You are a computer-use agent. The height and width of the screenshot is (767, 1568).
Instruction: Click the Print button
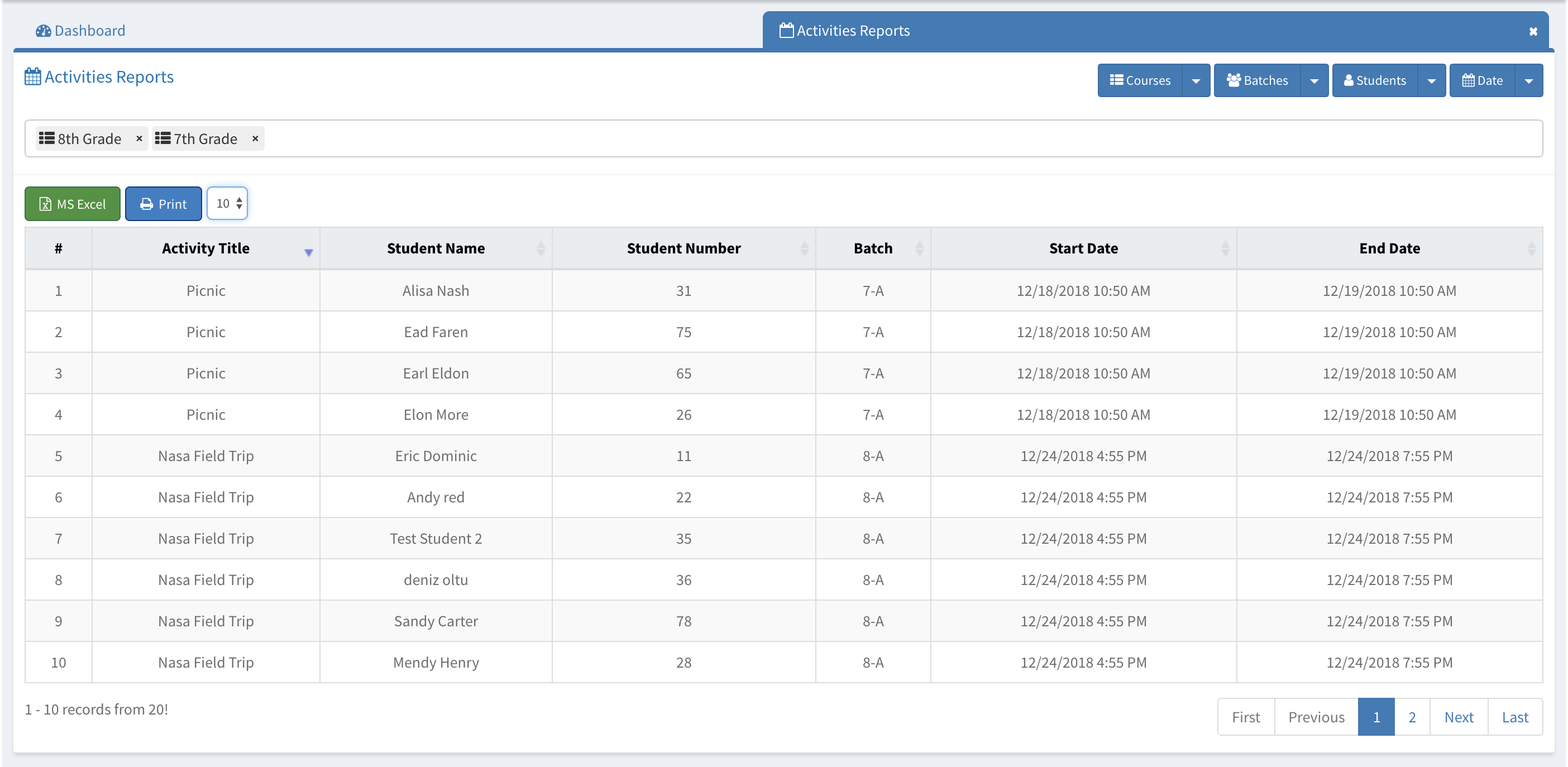pos(163,204)
